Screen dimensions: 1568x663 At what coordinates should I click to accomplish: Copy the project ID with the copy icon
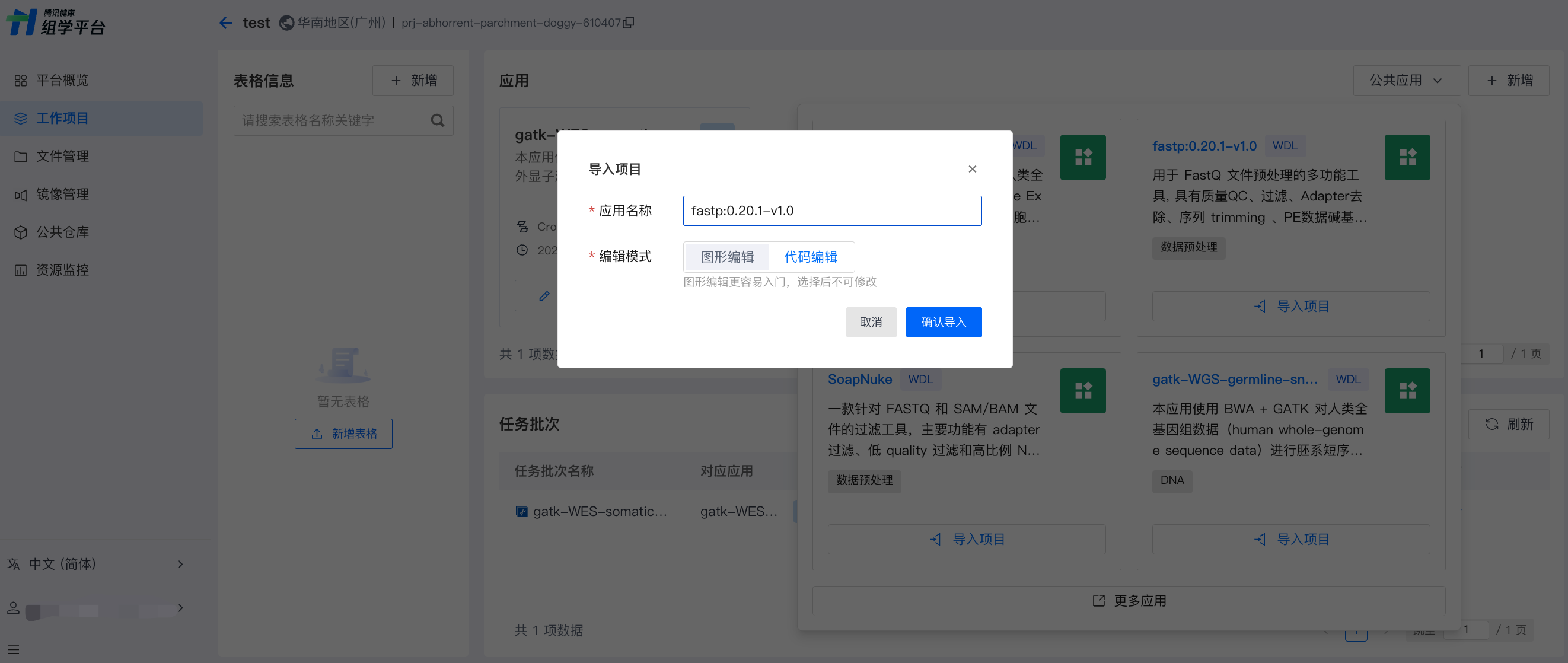pos(629,23)
